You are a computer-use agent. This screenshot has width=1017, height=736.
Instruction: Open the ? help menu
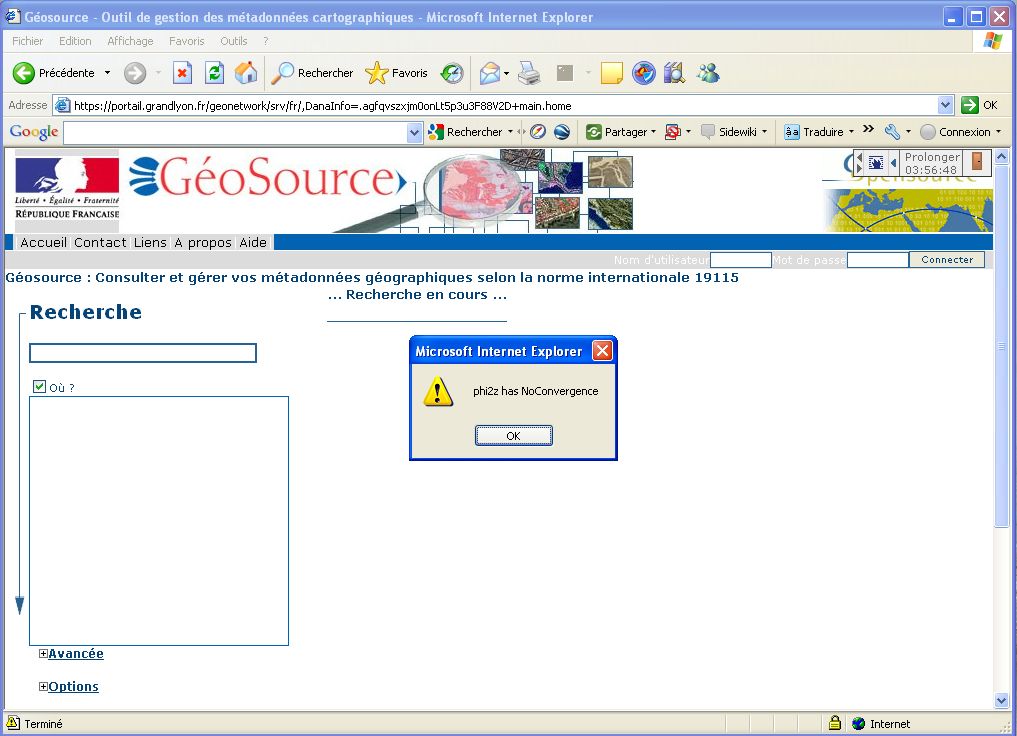pos(265,41)
